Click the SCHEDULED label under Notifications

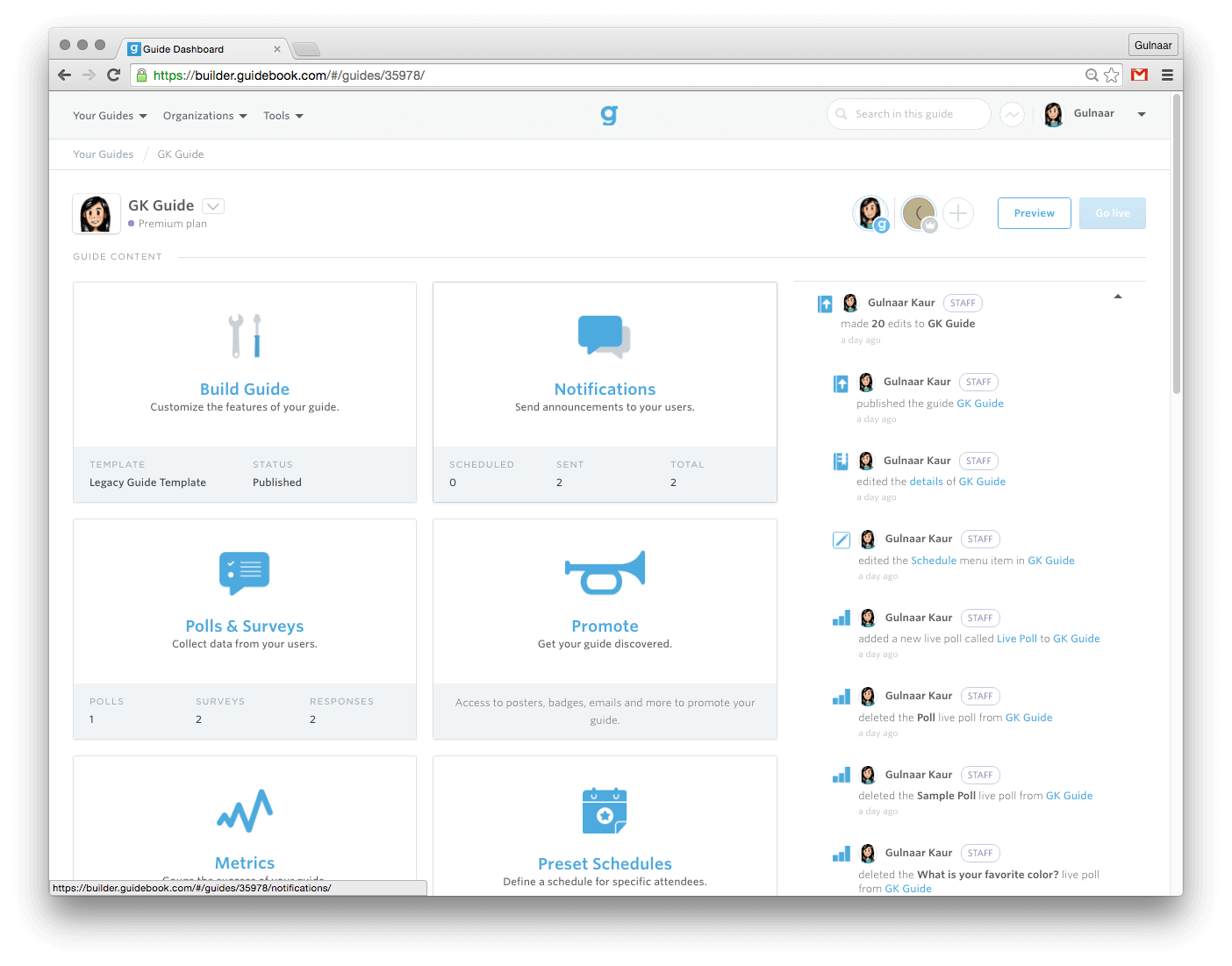point(482,465)
